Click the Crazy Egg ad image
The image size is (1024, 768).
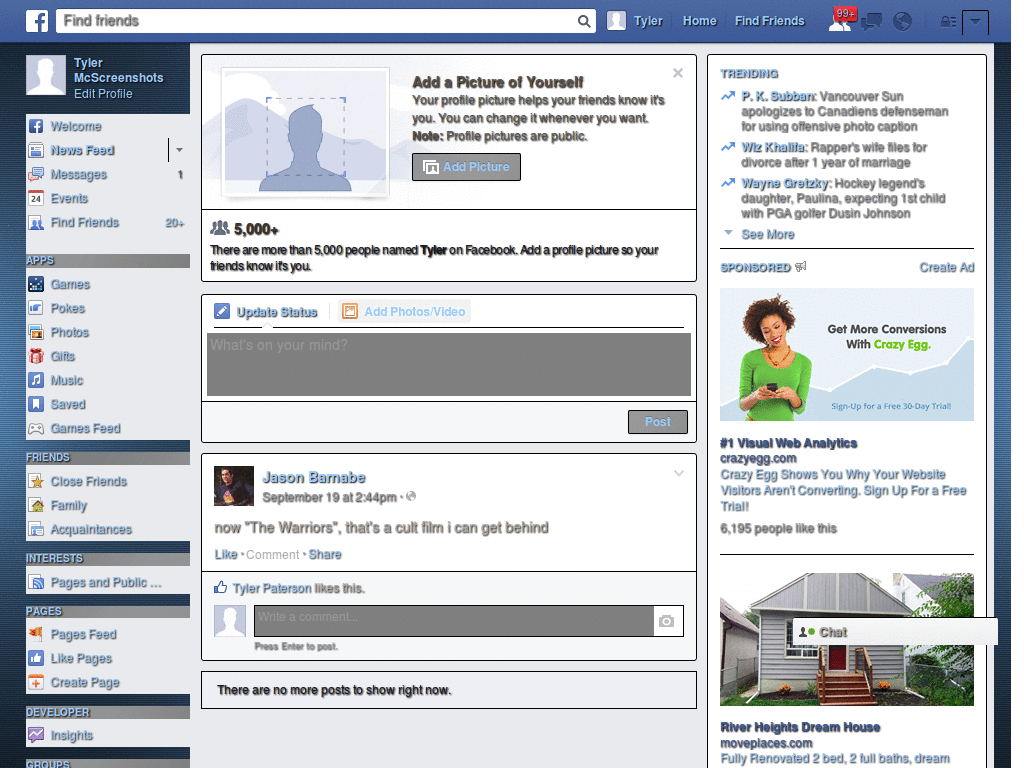[846, 355]
